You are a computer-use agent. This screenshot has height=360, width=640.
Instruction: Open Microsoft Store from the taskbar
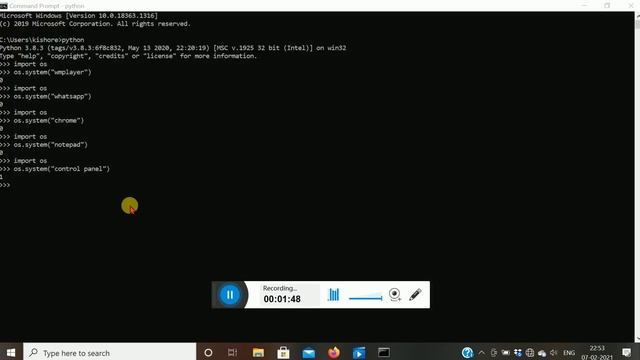pos(283,353)
